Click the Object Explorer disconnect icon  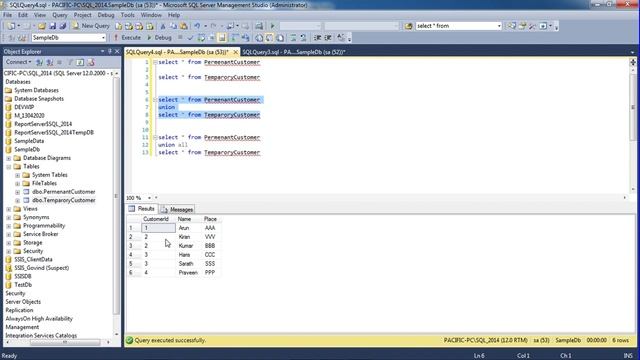point(50,62)
